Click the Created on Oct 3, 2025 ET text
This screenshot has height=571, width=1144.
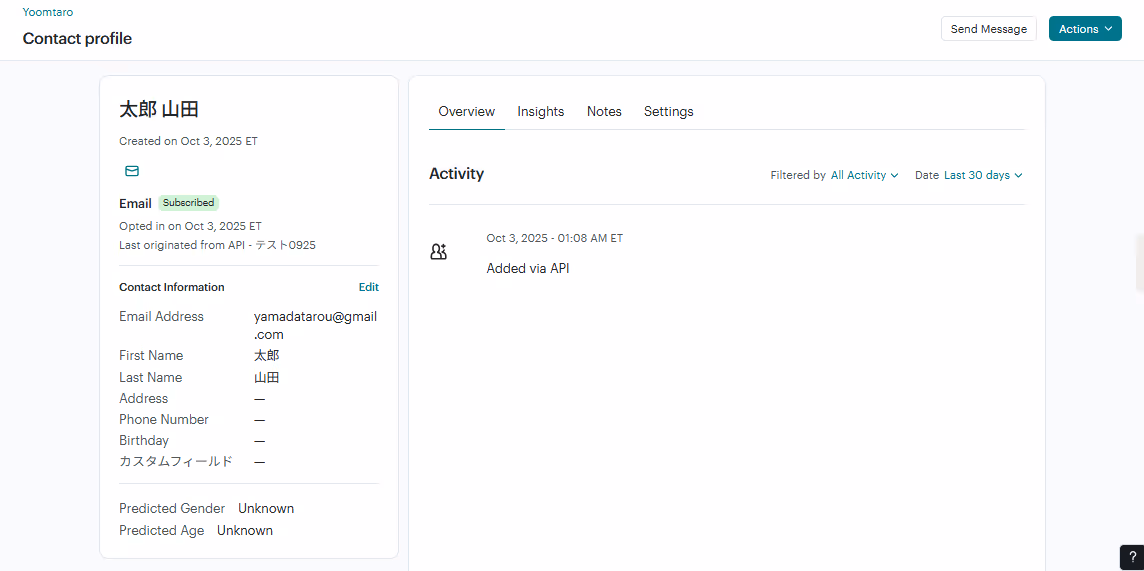pyautogui.click(x=188, y=141)
